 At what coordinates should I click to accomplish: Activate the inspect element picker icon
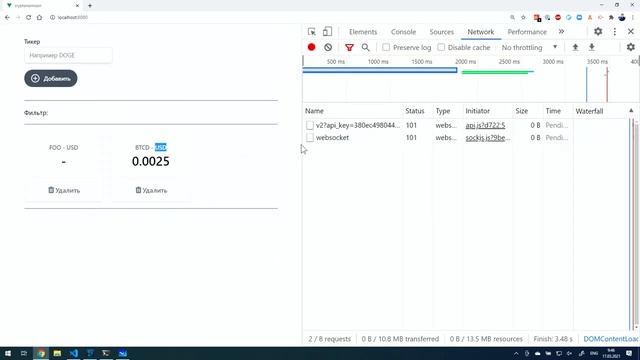click(311, 32)
